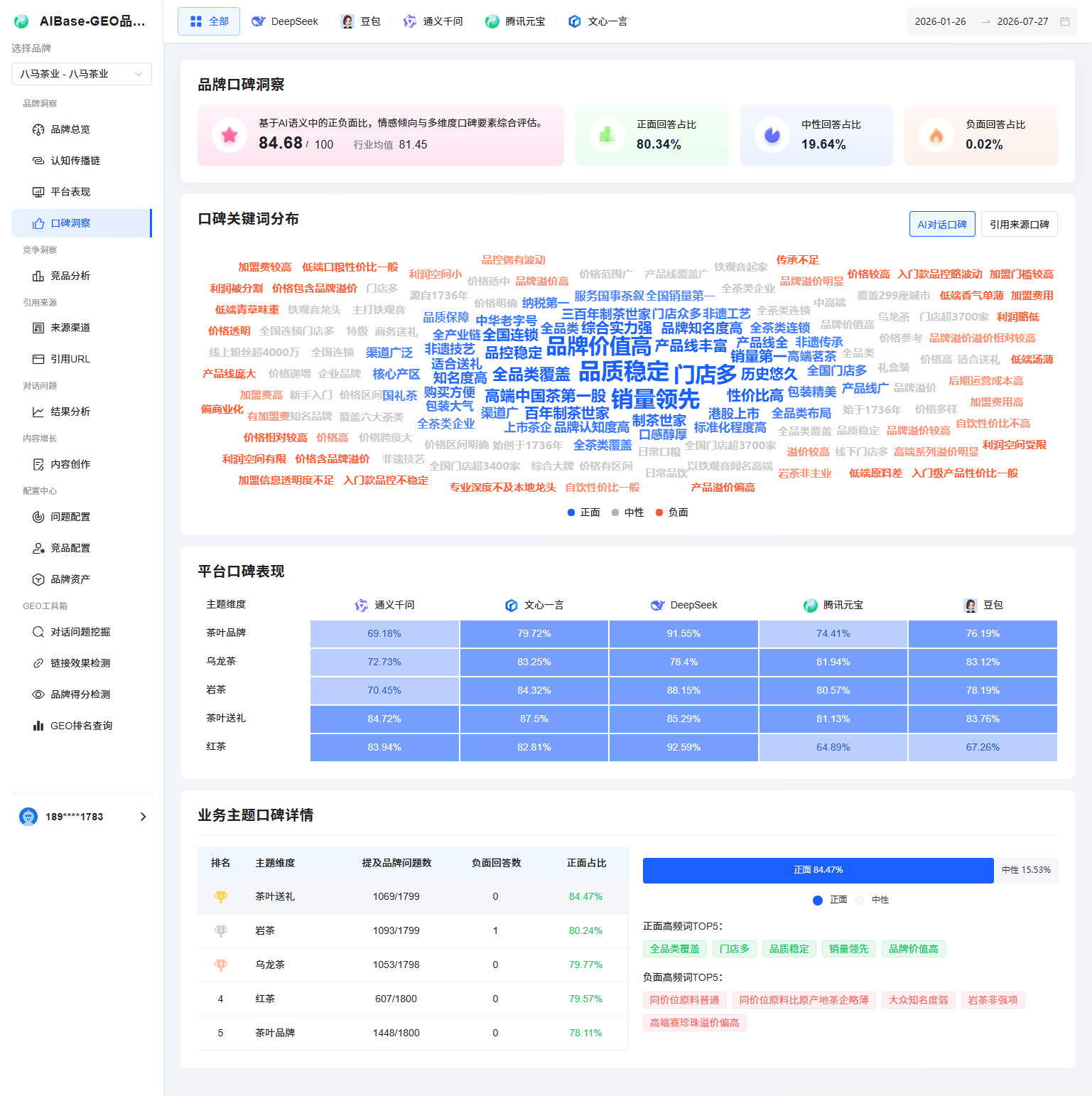Image resolution: width=1092 pixels, height=1096 pixels.
Task: Click the 中性 15.53% bar segment
Action: (x=1026, y=870)
